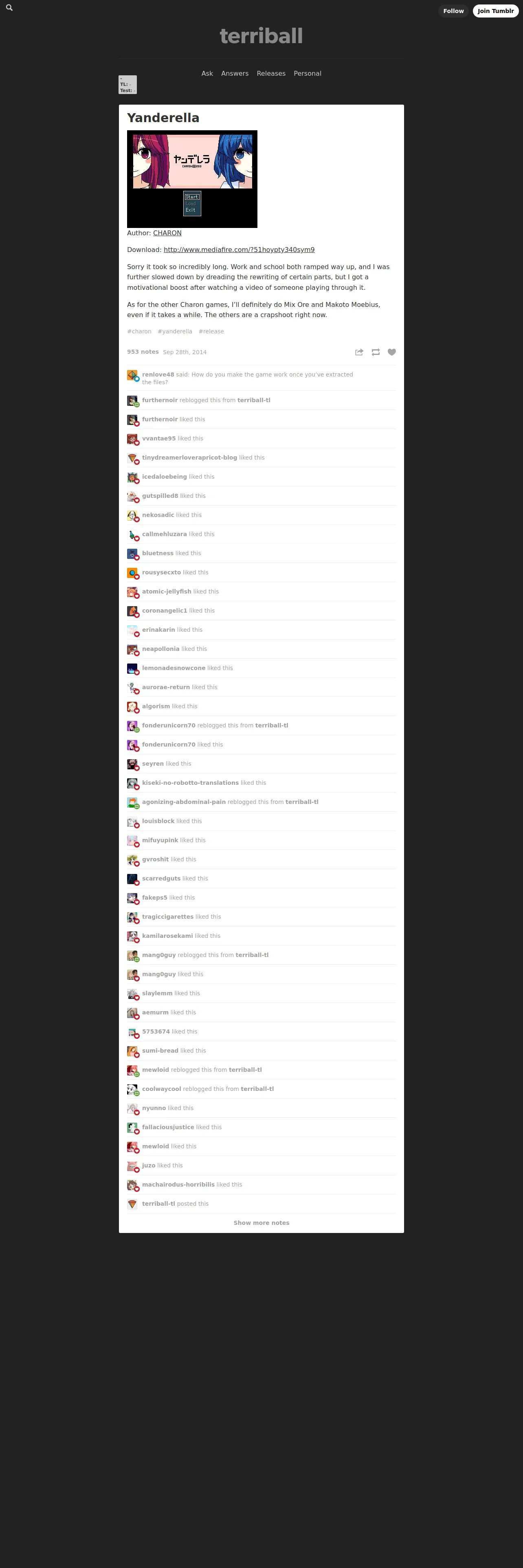
Task: Click furthernoir's reblog avatar
Action: click(x=132, y=401)
